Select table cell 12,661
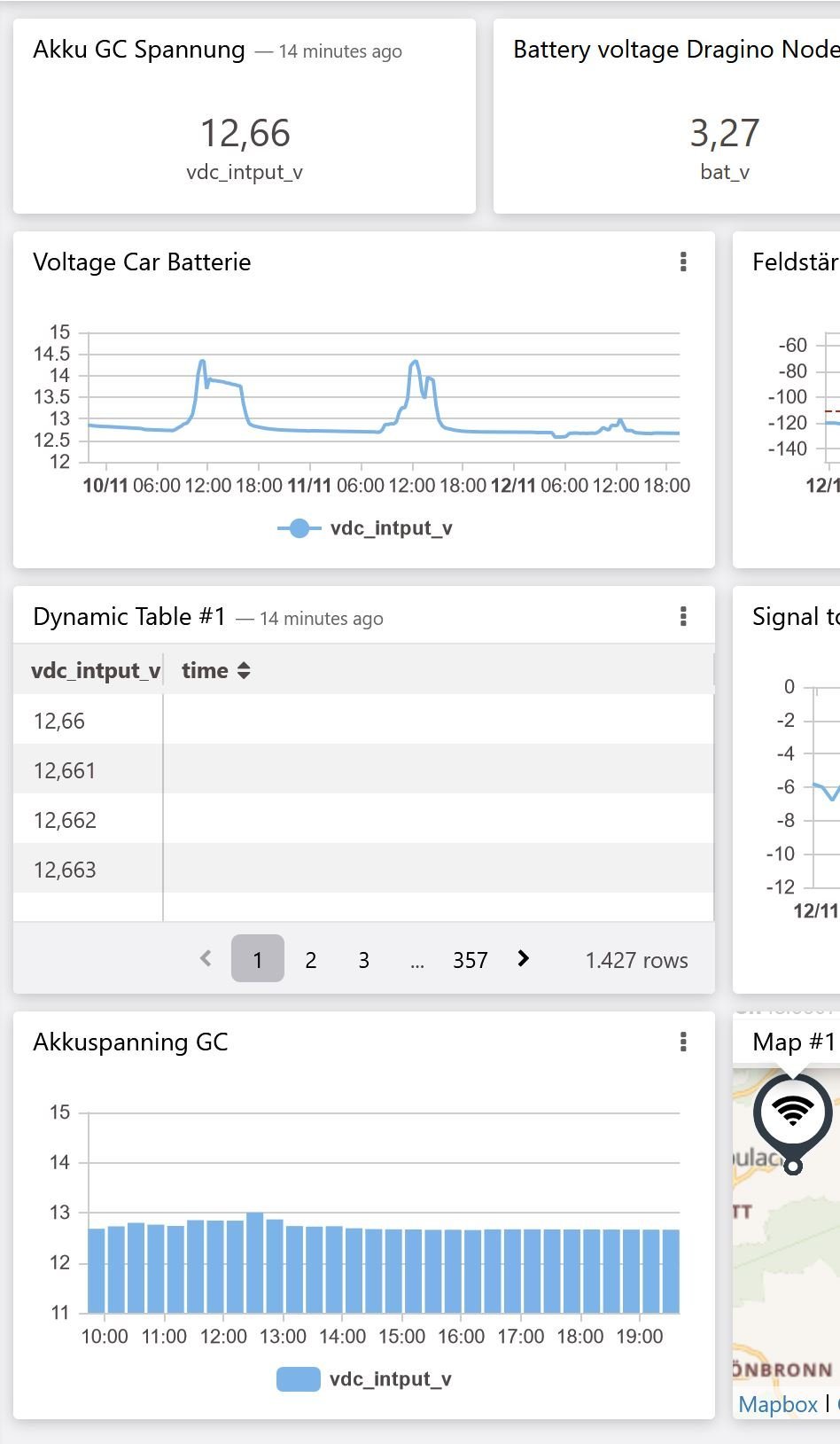 (x=64, y=770)
